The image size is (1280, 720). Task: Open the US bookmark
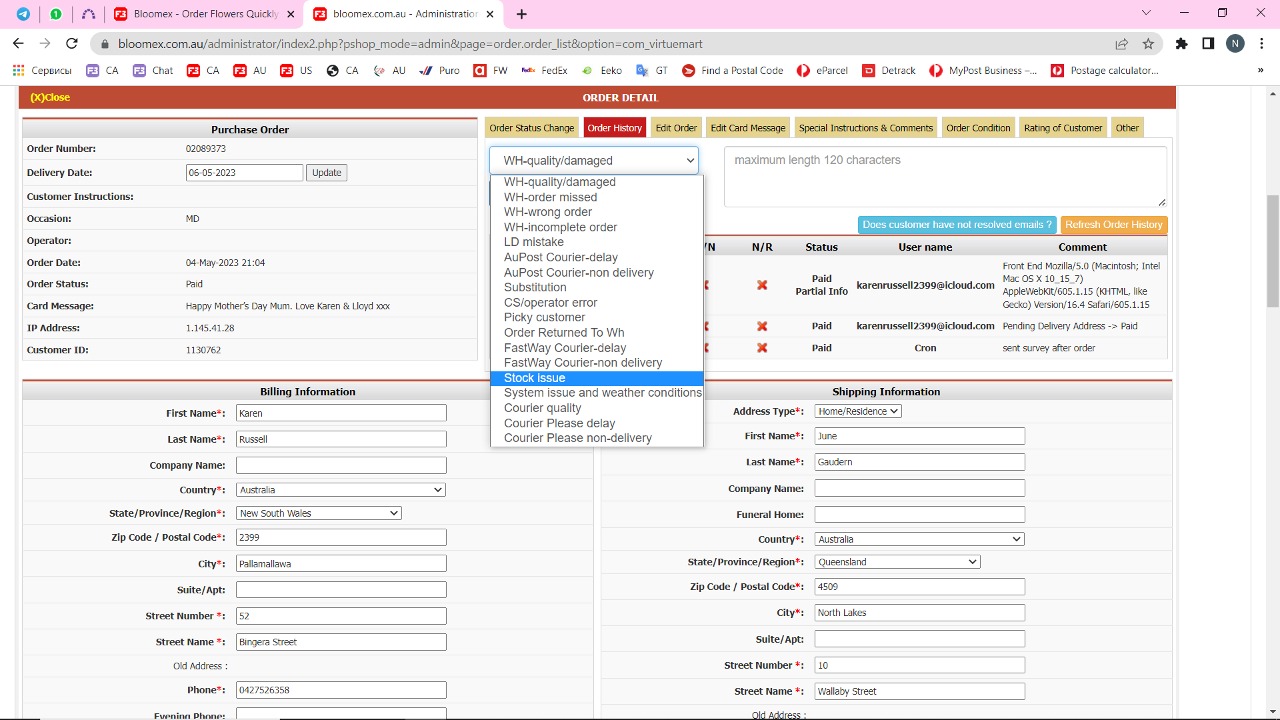(296, 71)
